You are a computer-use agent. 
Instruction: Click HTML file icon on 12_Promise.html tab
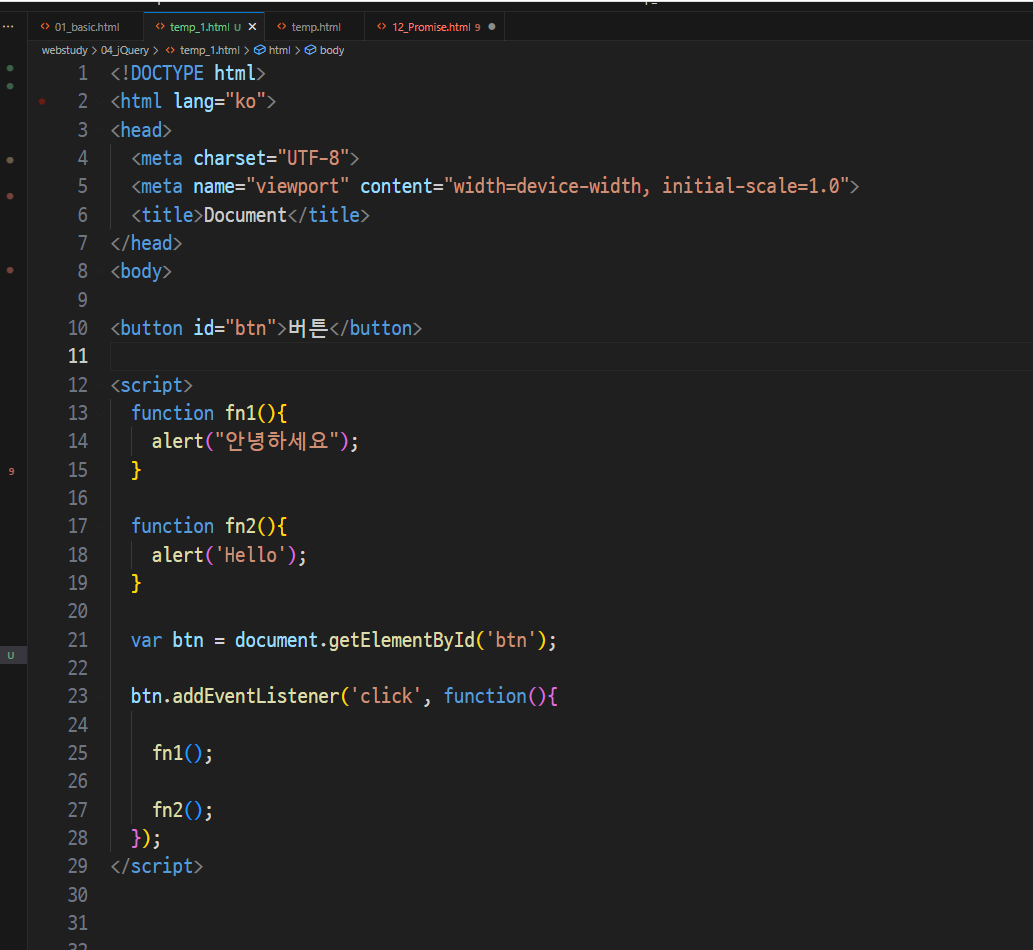(x=381, y=26)
